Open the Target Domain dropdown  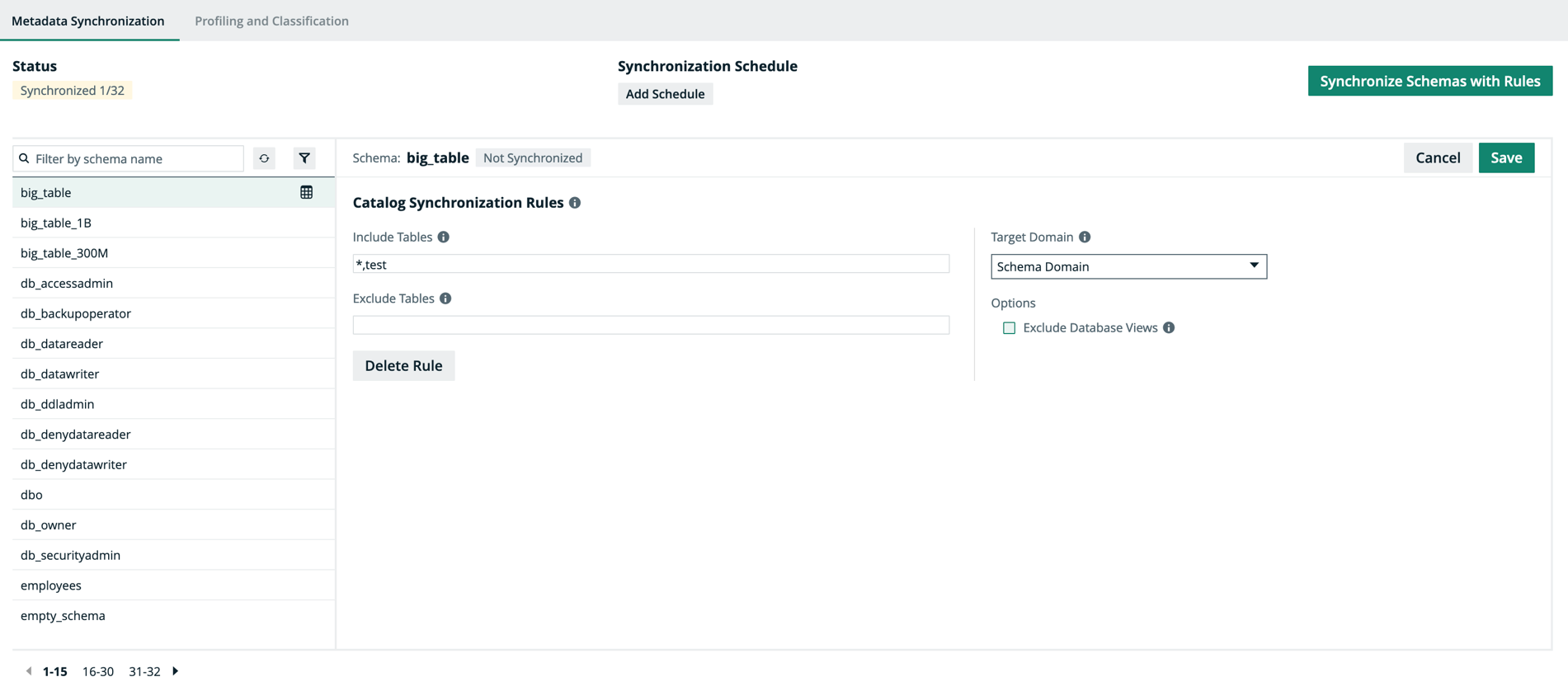[1128, 266]
